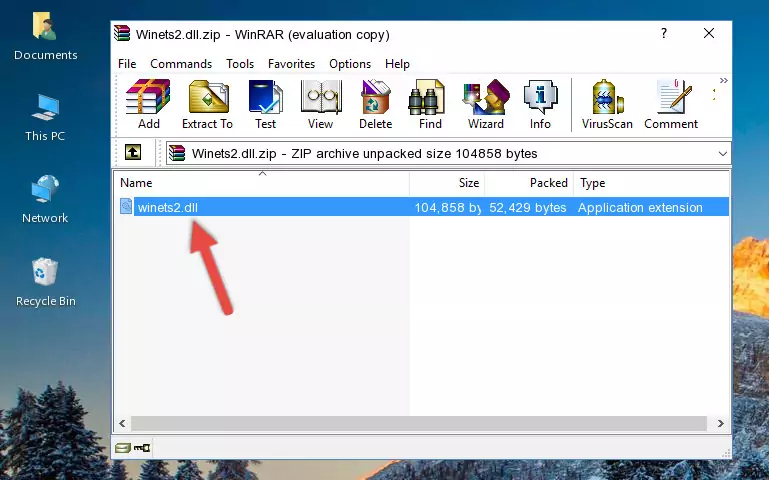Click the 104,858 size cell

pos(447,207)
